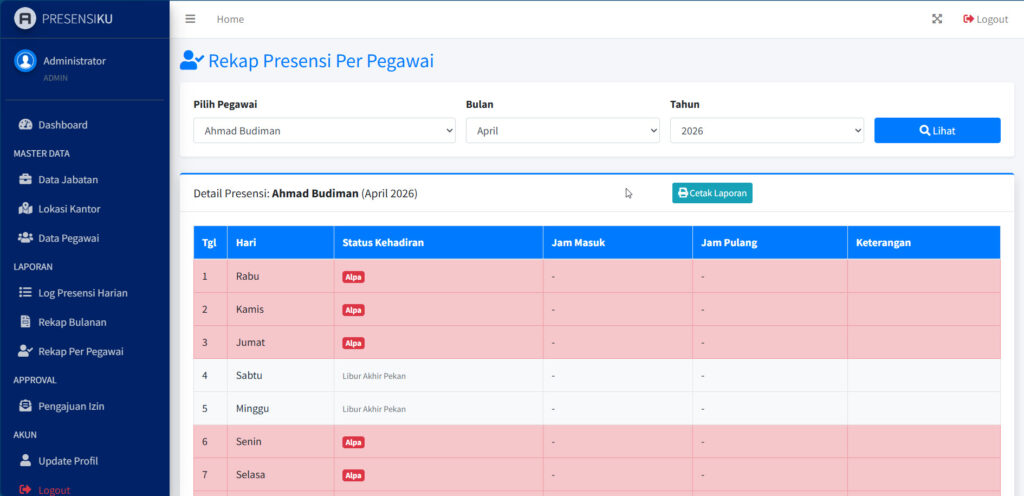The height and width of the screenshot is (496, 1024).
Task: Click the Lokasi Kantor map icon
Action: click(26, 209)
